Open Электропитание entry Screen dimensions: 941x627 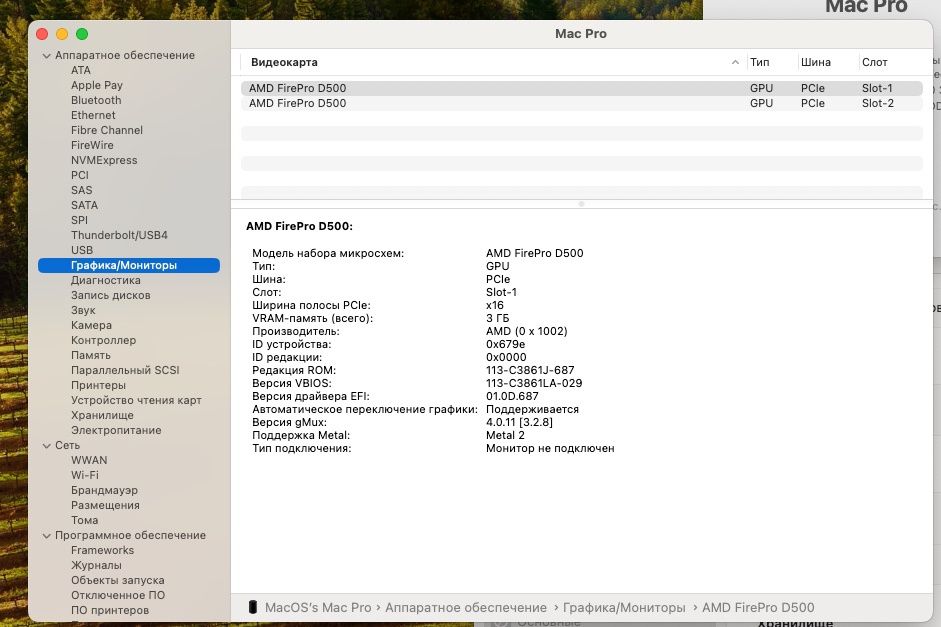pyautogui.click(x=116, y=430)
